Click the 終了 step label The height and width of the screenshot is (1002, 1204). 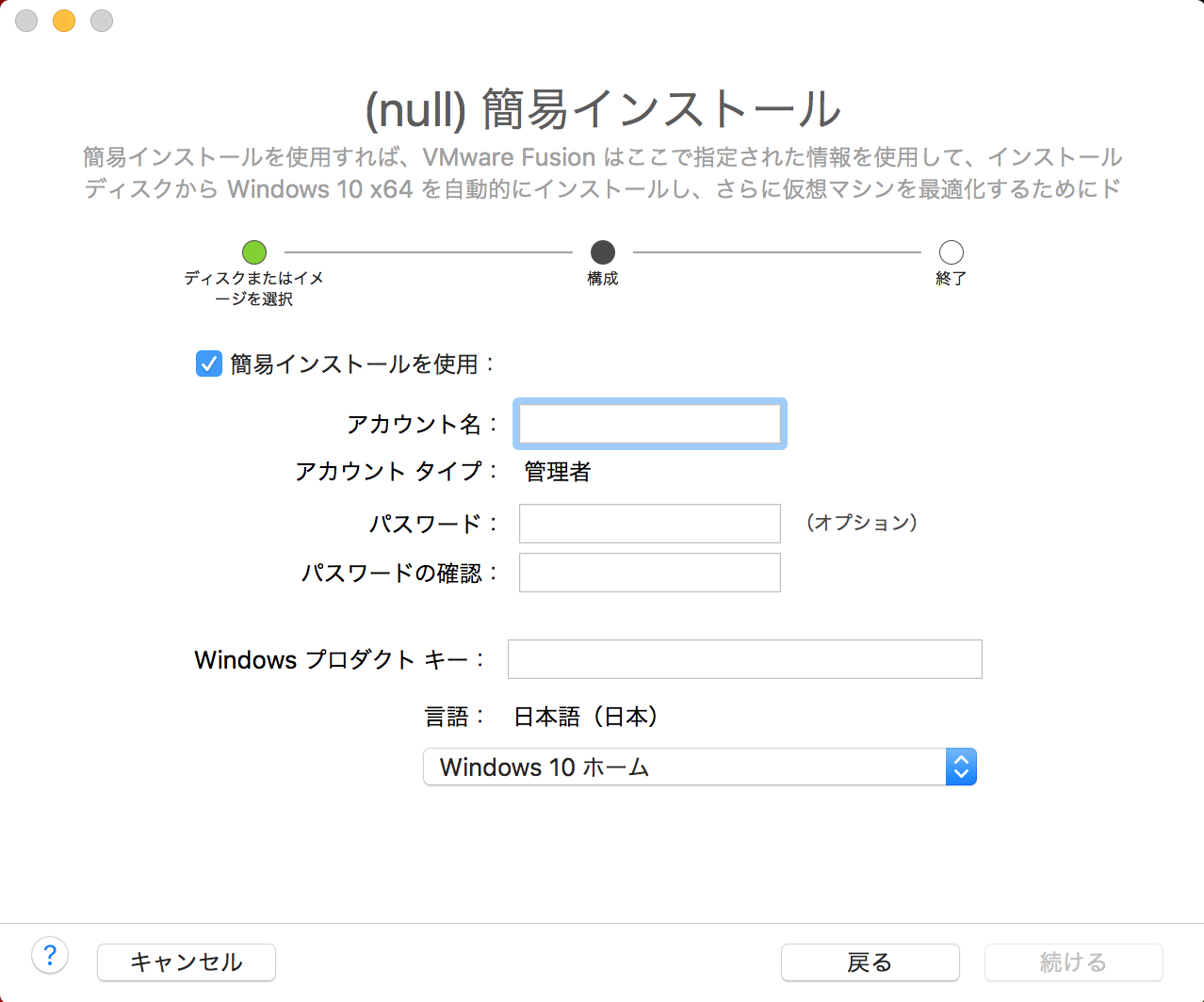[x=952, y=279]
